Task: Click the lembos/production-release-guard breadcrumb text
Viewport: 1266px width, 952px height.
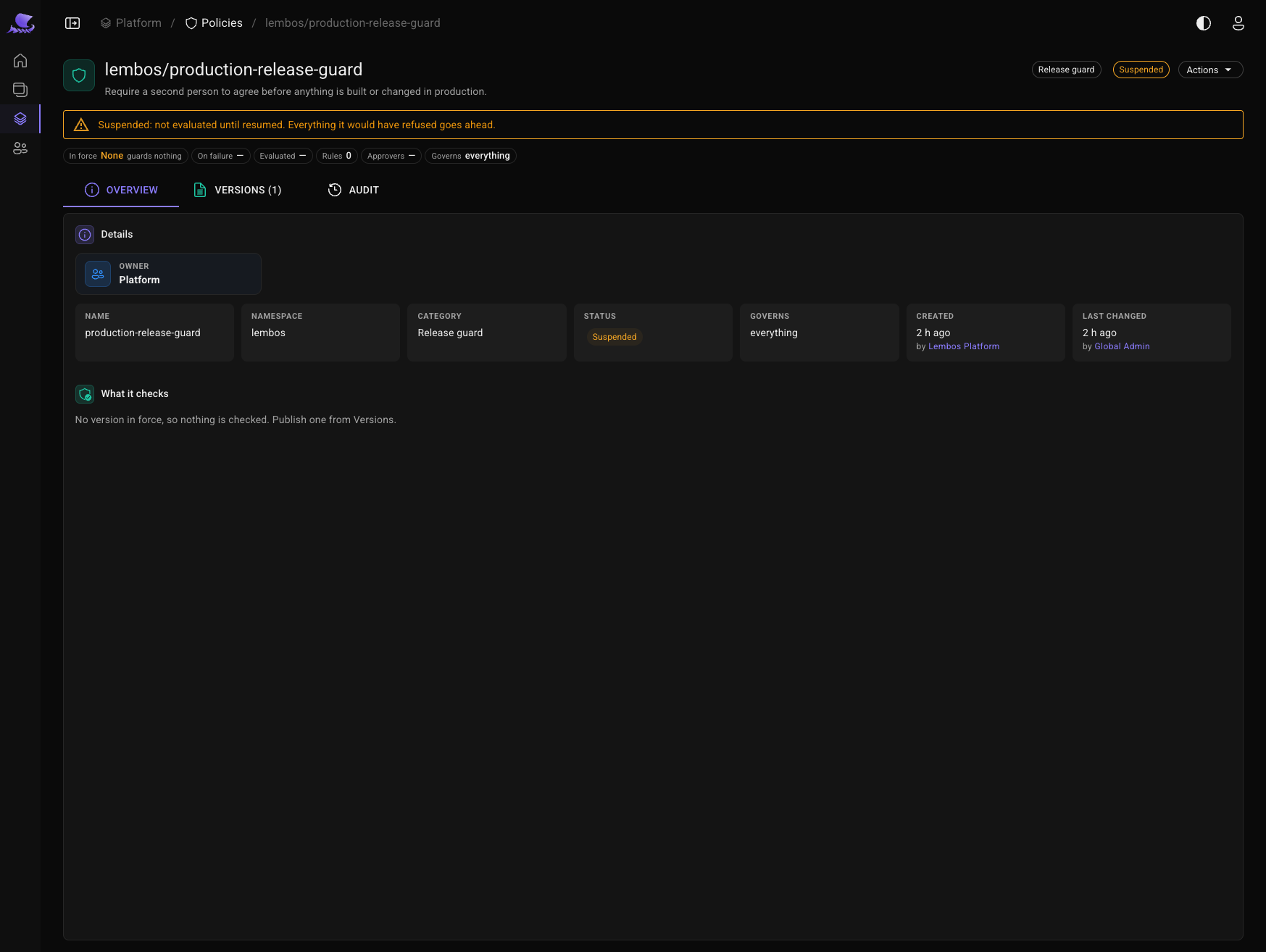Action: [353, 23]
